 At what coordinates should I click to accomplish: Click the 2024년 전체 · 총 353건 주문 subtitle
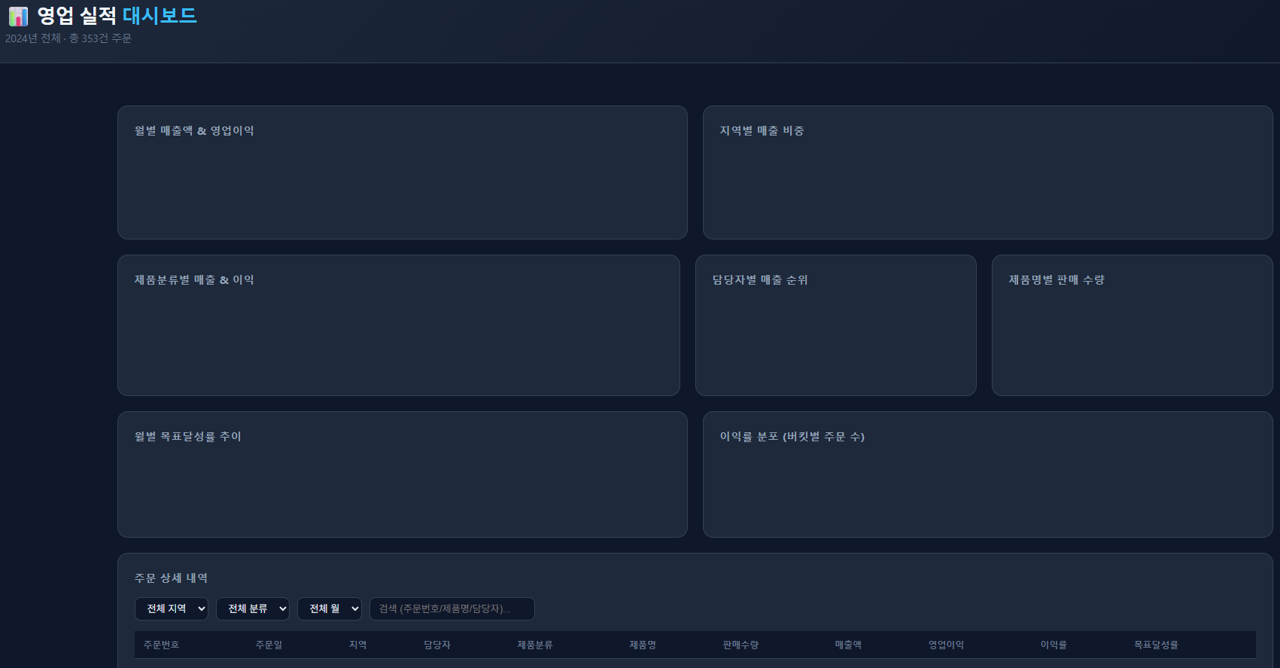tap(68, 39)
